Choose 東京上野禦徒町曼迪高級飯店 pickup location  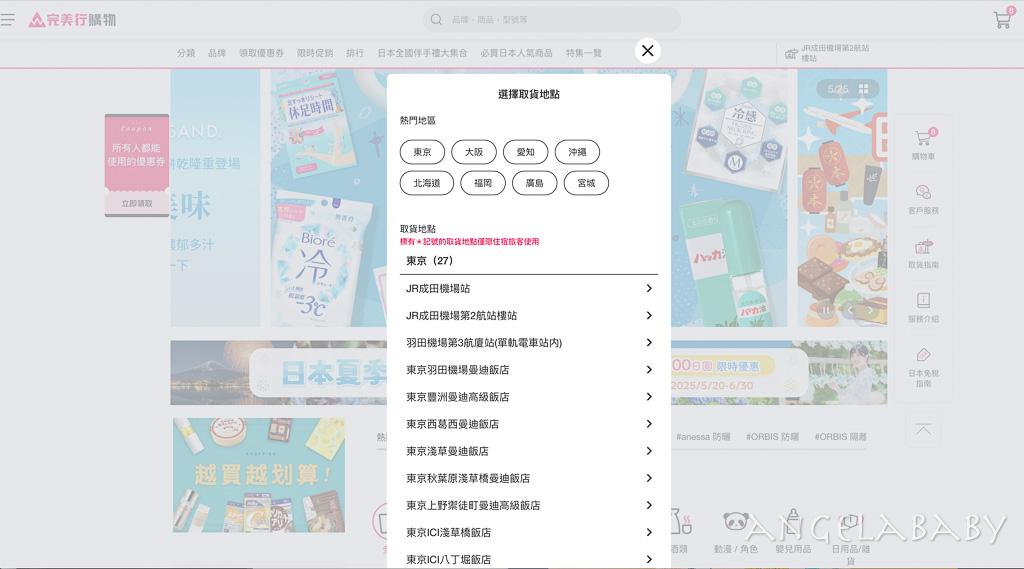[529, 506]
